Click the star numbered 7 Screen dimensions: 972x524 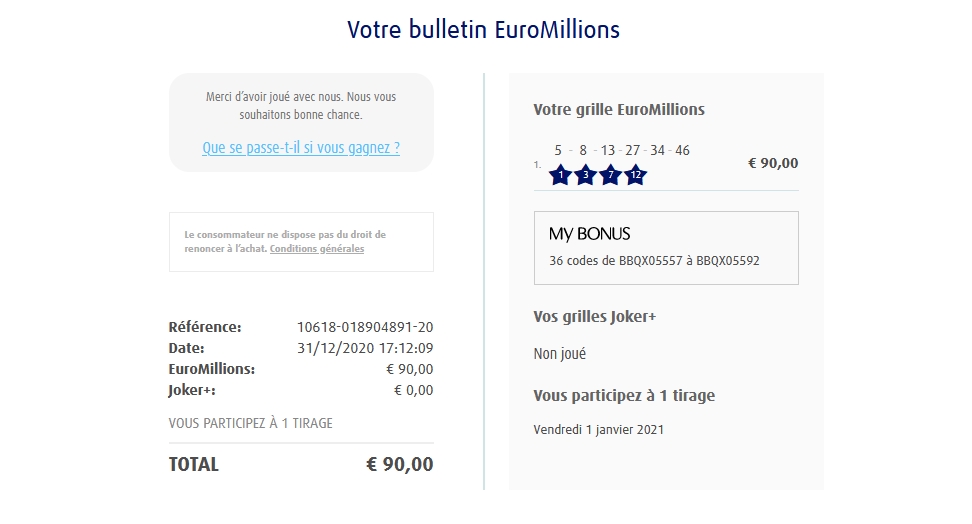pos(611,176)
